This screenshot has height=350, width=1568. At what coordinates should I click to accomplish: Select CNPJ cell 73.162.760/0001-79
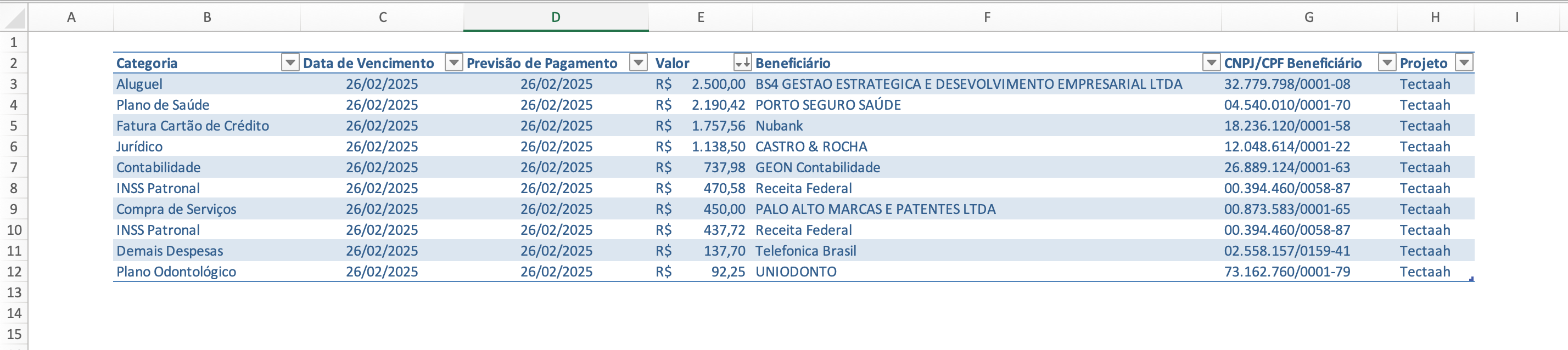1287,272
